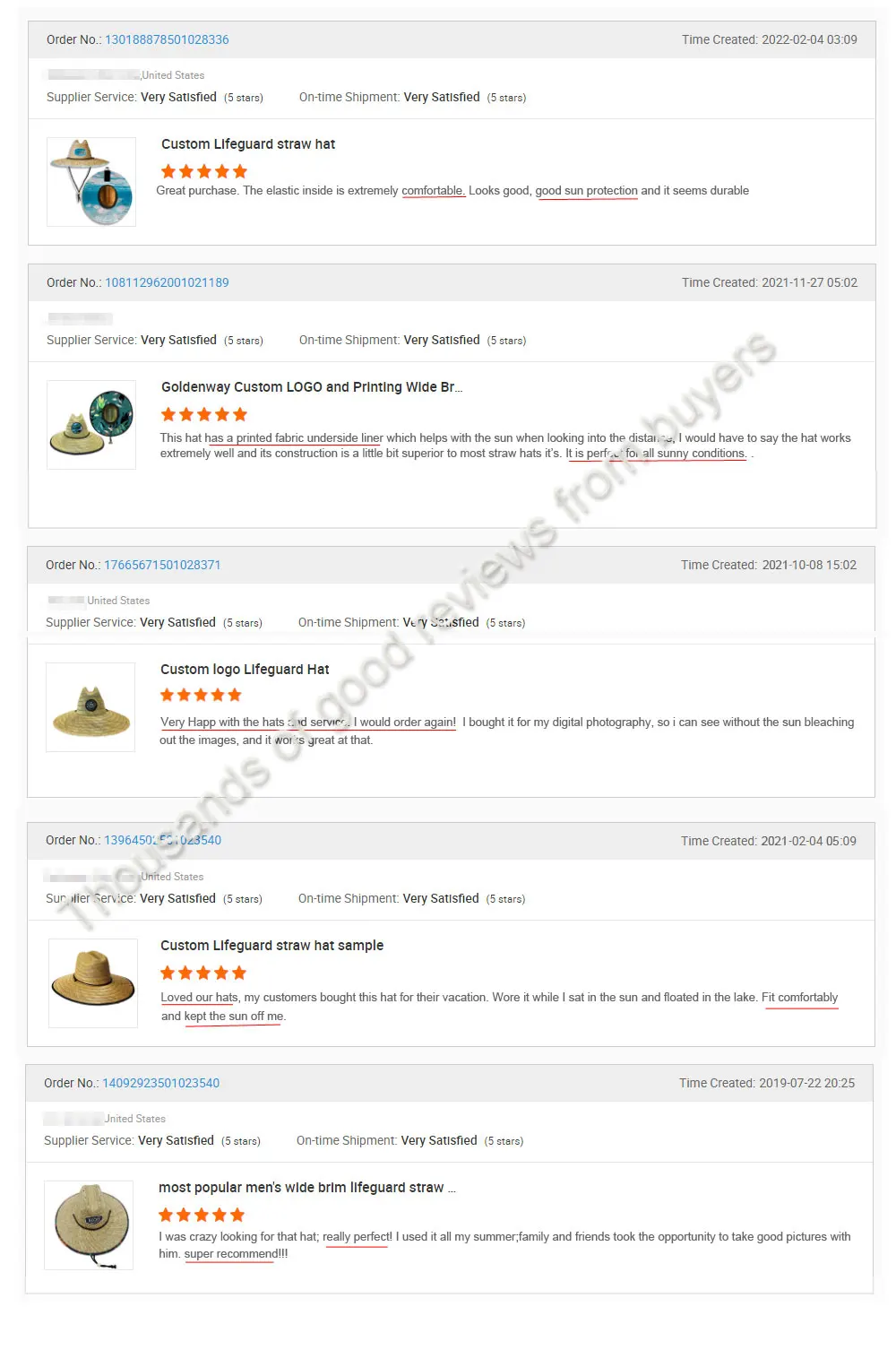Open order number 14092923501023540 link

160,1083
